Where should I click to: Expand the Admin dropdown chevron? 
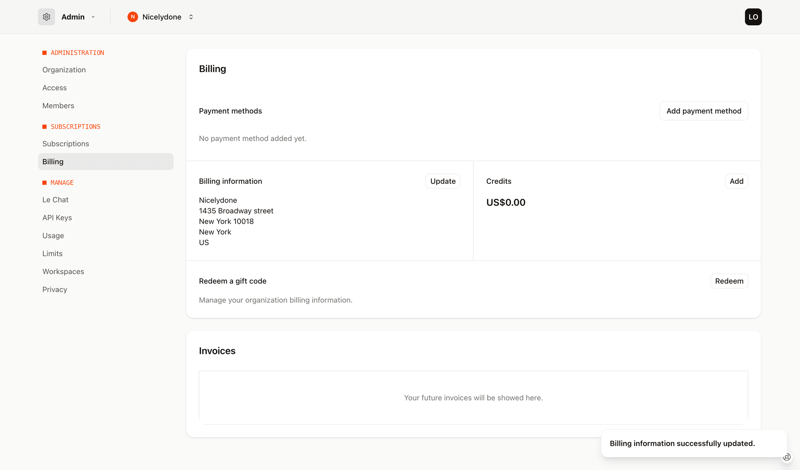pyautogui.click(x=93, y=17)
